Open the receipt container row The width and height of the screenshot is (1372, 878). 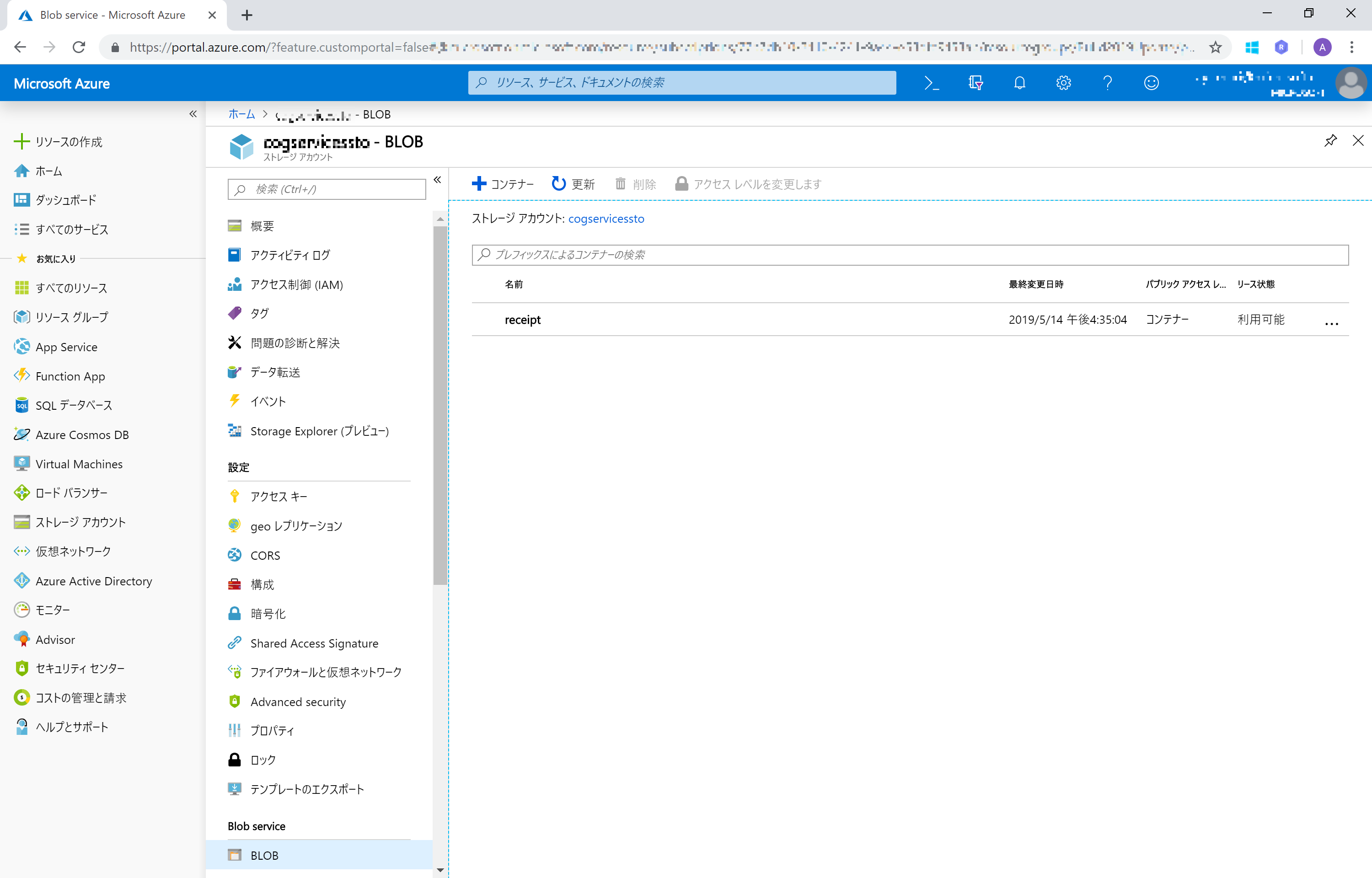point(523,320)
